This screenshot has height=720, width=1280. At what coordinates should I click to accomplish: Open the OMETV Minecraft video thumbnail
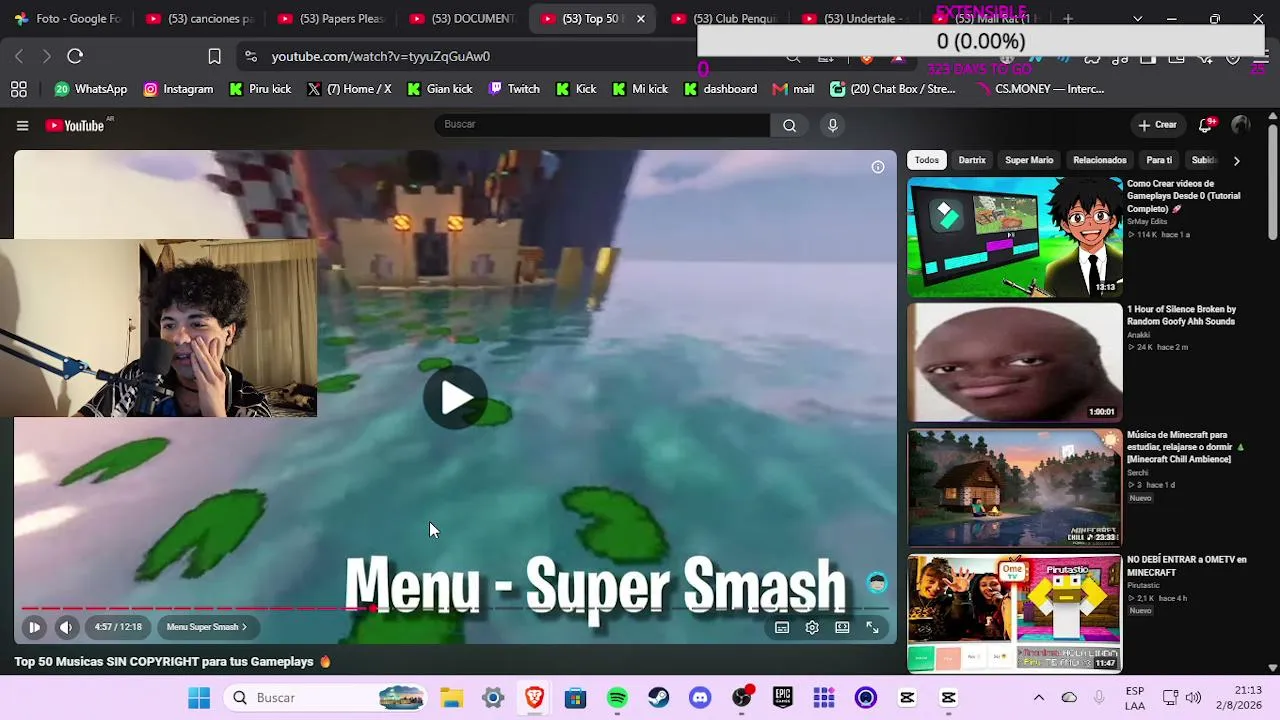coord(1015,613)
